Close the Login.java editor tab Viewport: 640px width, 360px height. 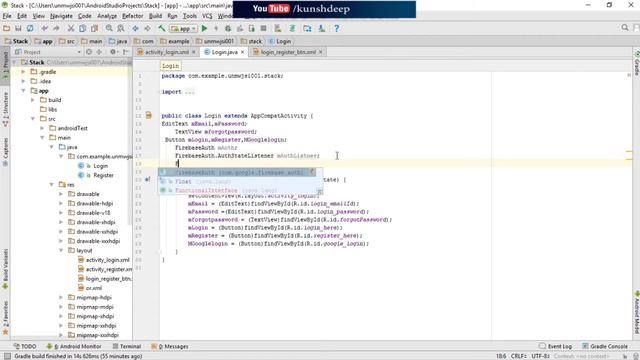242,52
